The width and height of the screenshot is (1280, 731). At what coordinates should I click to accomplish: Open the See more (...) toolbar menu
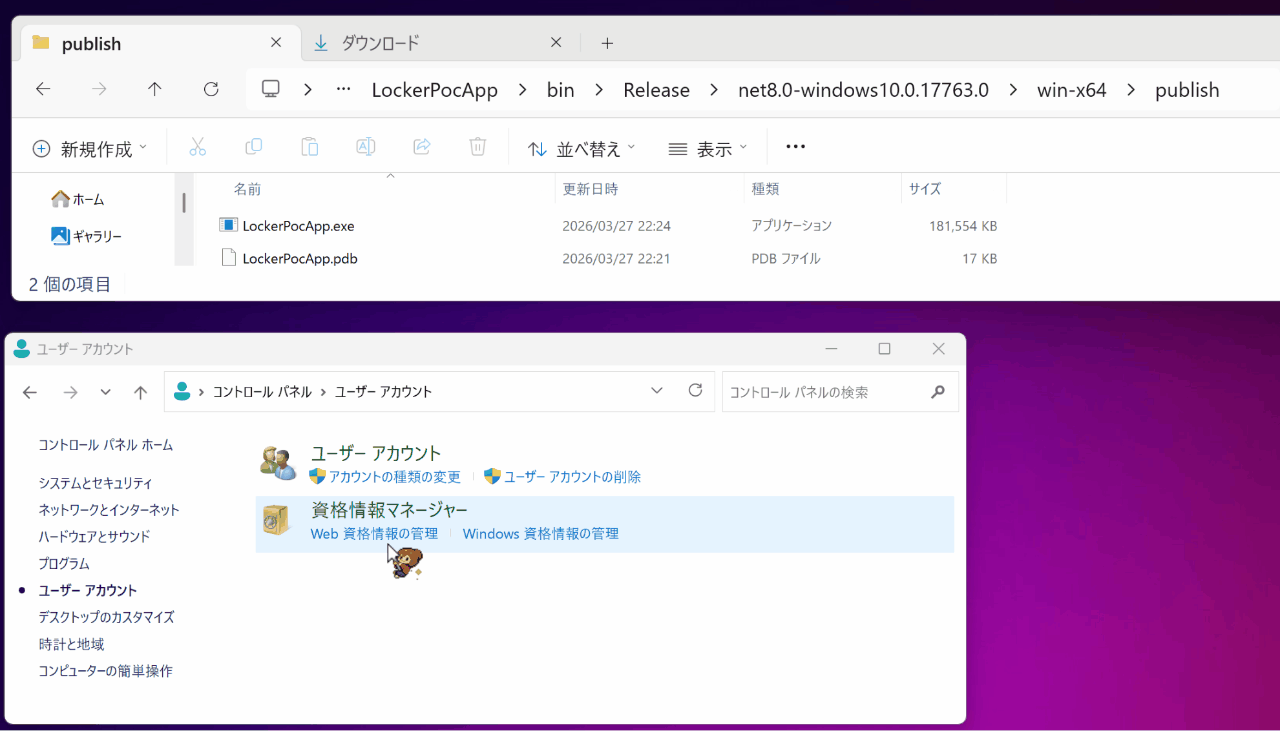tap(795, 147)
